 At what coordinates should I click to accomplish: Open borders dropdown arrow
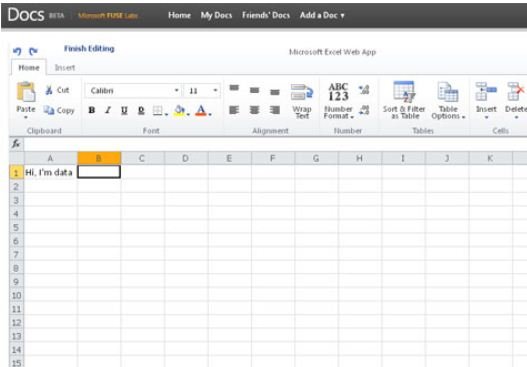click(x=166, y=114)
